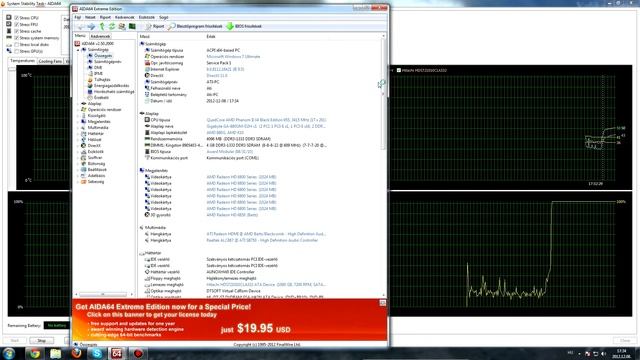
Task: Switch to Cooling Fans tab in Stability Test
Action: point(50,61)
